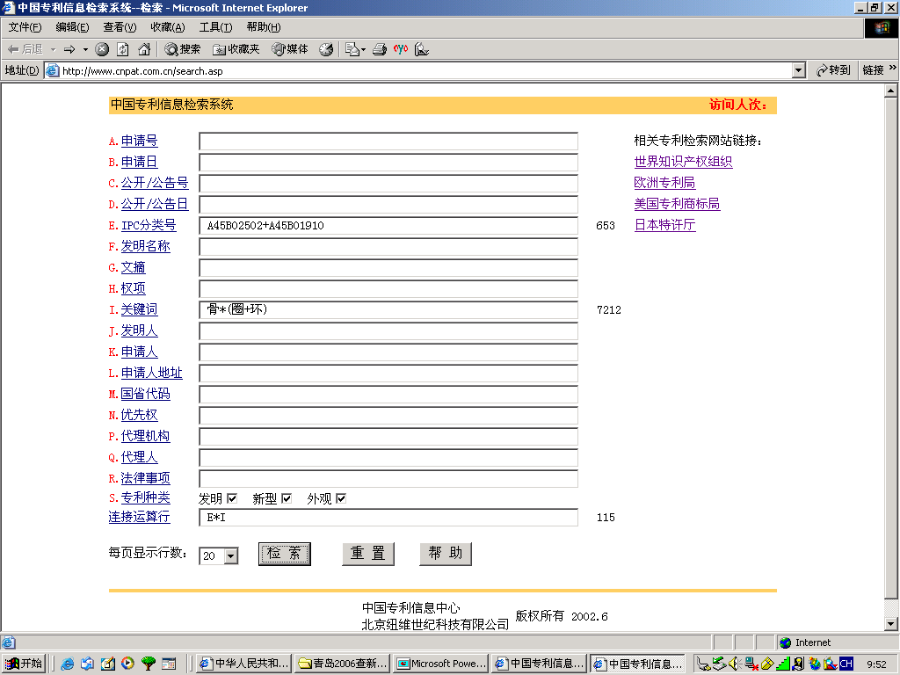
Task: Open the 帮助(H) menu
Action: (263, 27)
